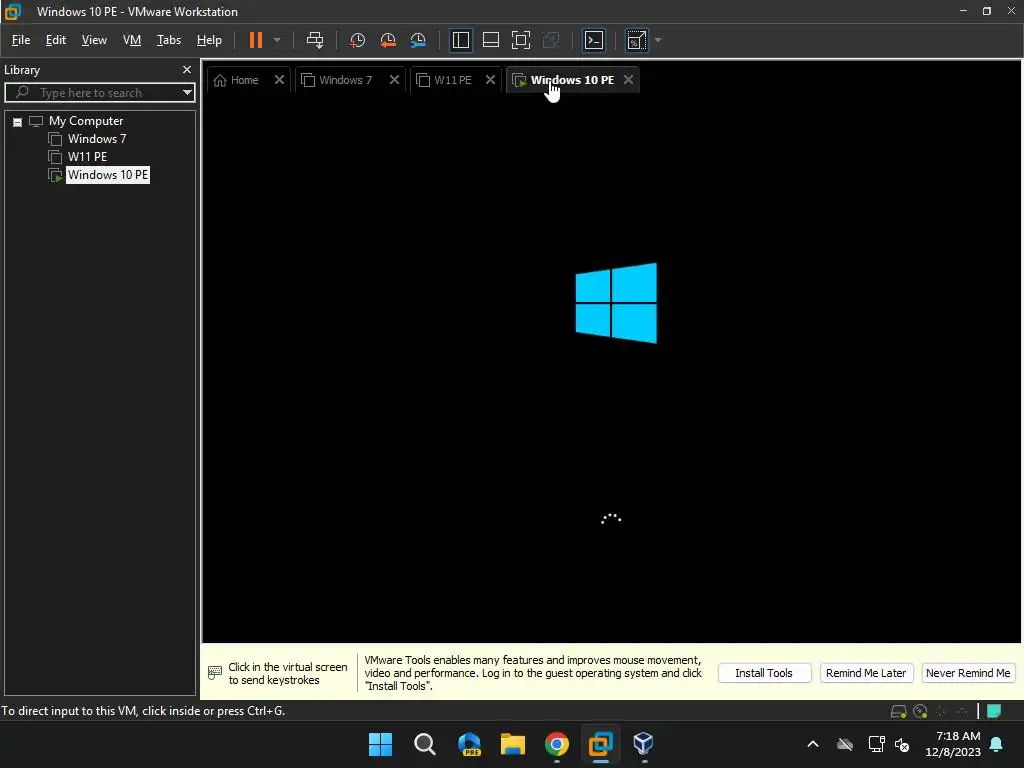
Task: Click Remind Me Later
Action: [x=866, y=673]
